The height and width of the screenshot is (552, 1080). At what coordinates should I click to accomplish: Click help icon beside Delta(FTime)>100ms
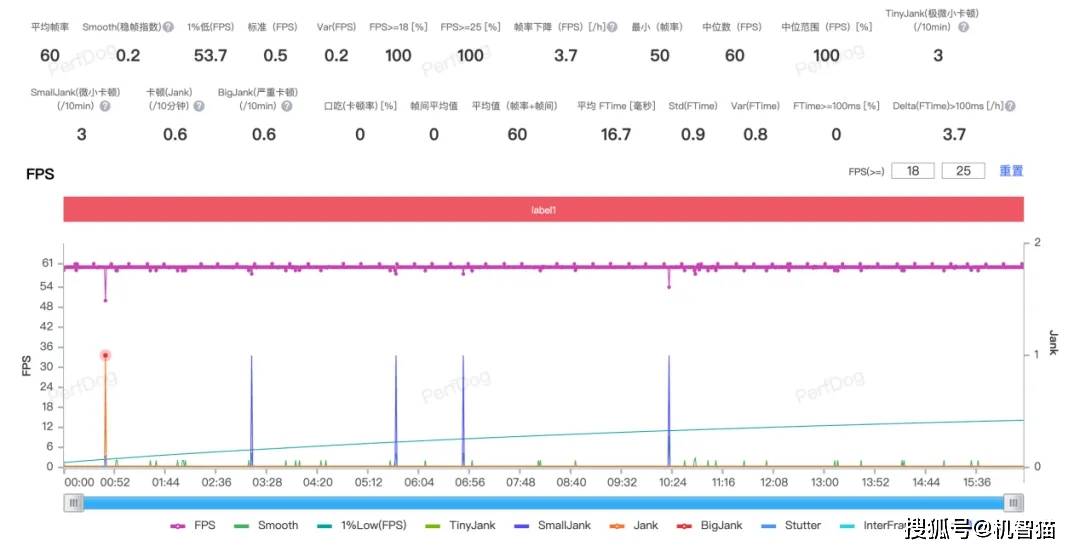pos(1010,106)
